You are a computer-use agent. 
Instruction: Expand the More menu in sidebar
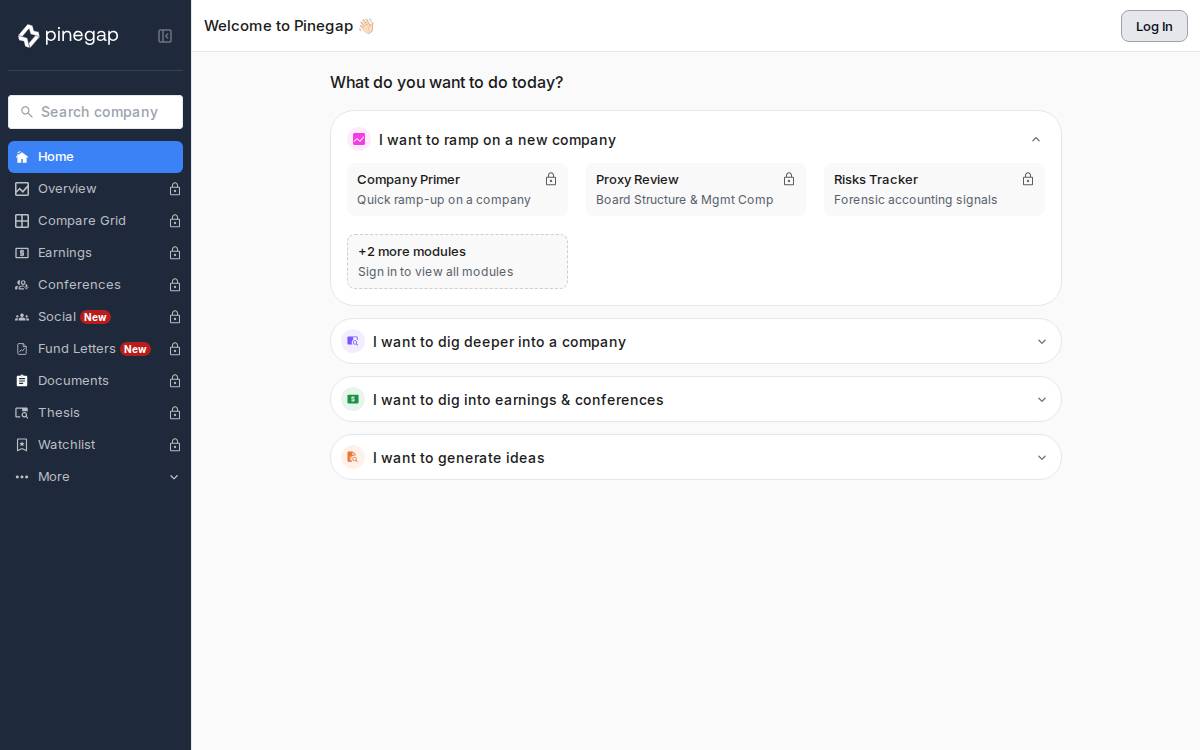click(95, 477)
